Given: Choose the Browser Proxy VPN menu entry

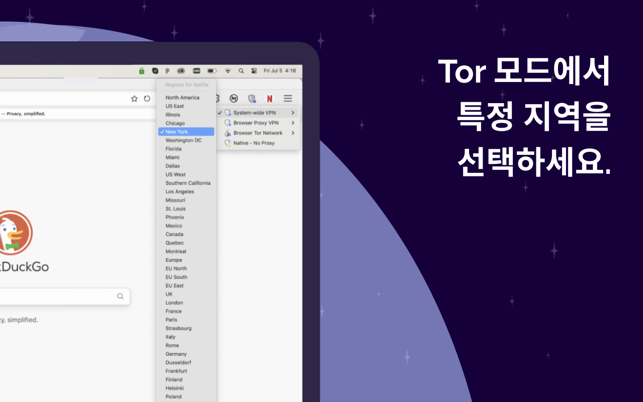Looking at the screenshot, I should 258,123.
